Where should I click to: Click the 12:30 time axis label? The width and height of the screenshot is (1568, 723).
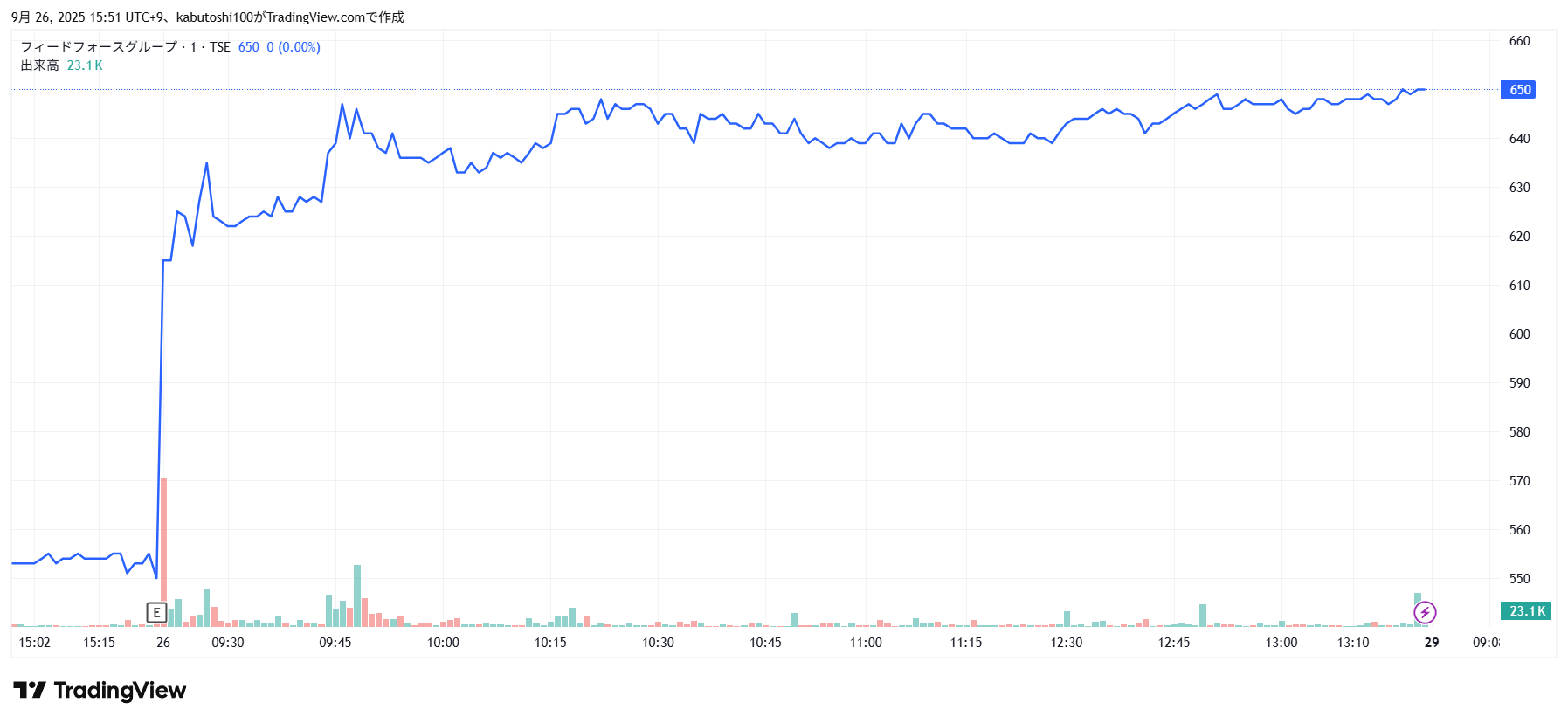click(1067, 643)
